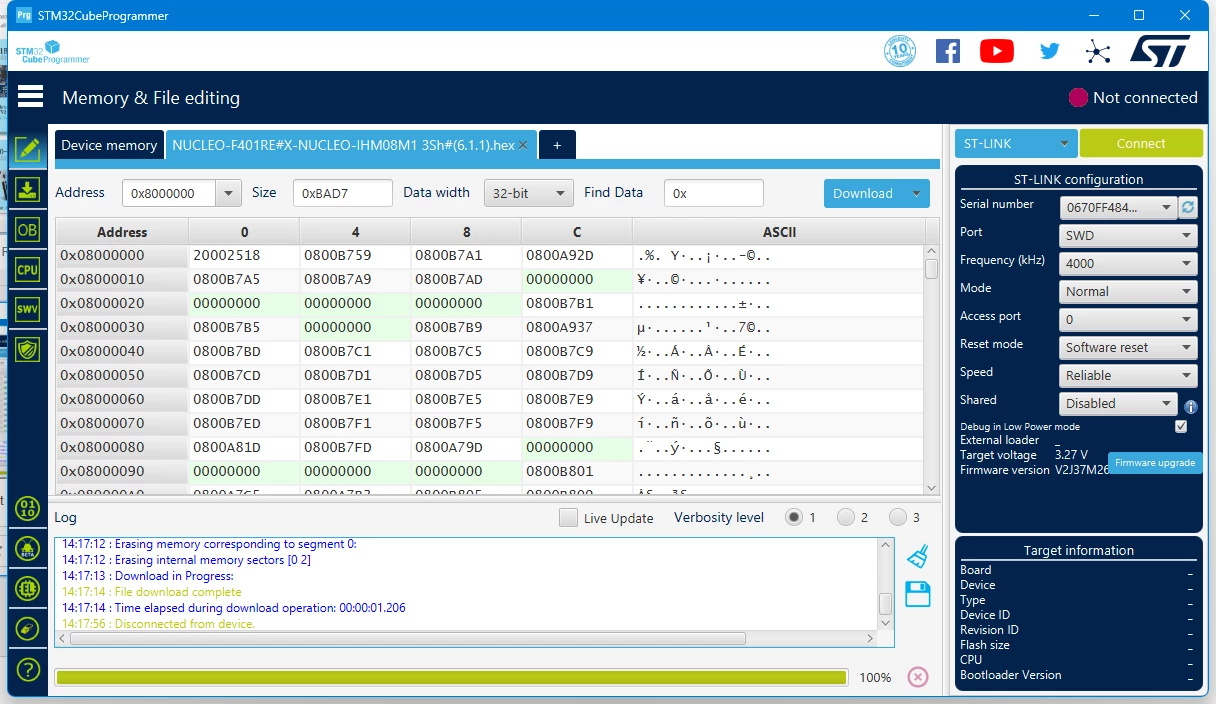Select verbosity level 3

tap(898, 517)
